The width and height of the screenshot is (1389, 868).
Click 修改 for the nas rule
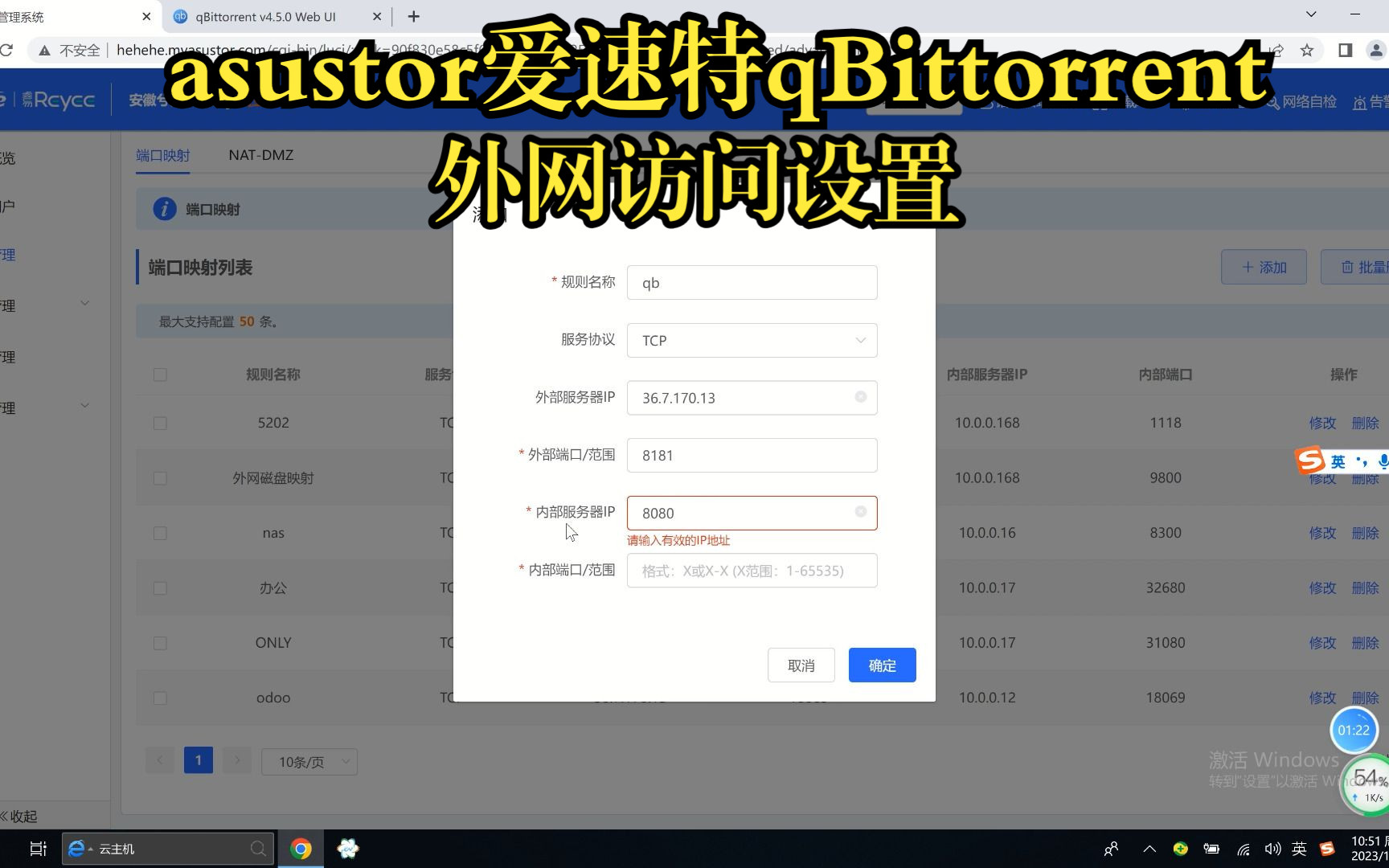click(1322, 533)
